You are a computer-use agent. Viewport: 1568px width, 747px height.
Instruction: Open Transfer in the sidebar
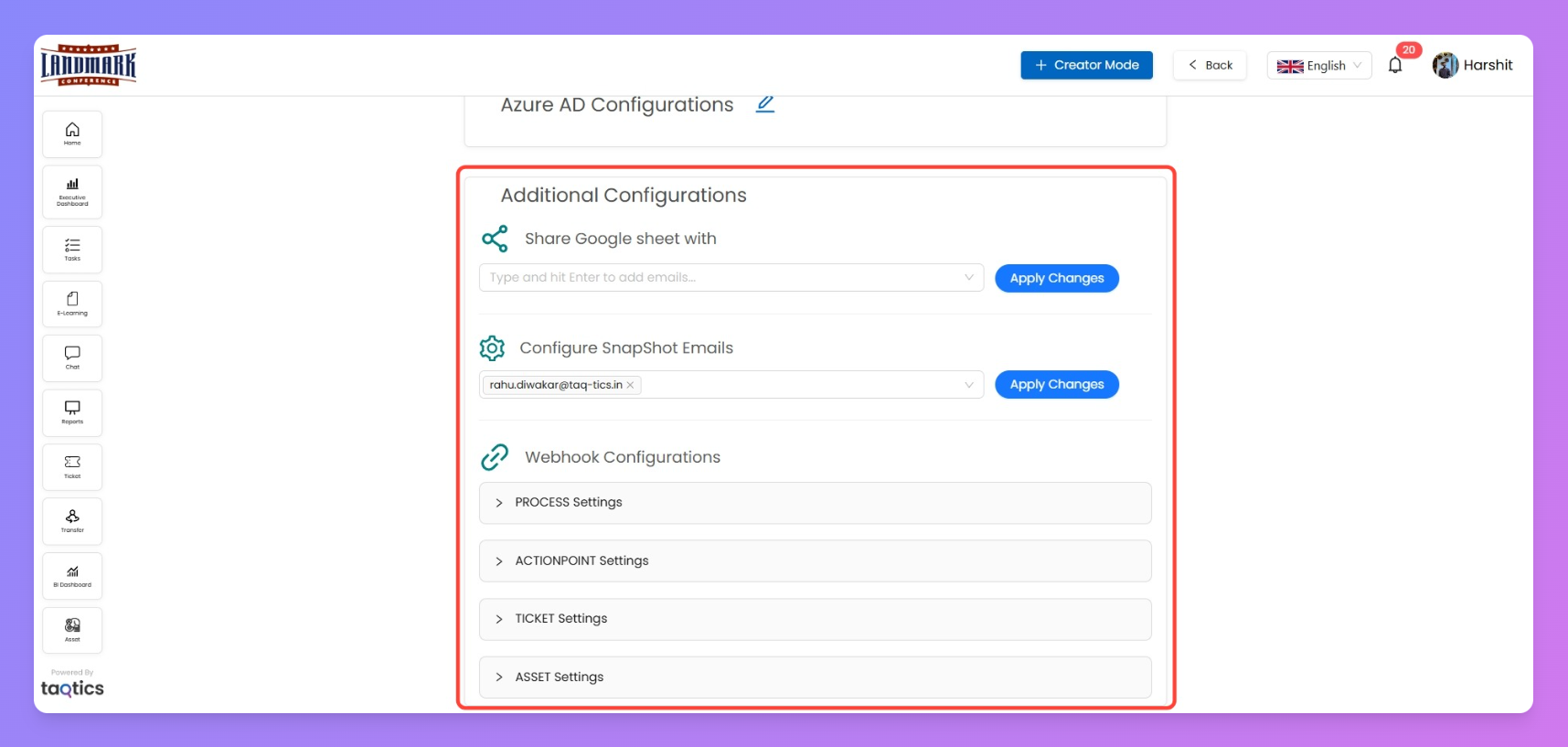coord(72,521)
